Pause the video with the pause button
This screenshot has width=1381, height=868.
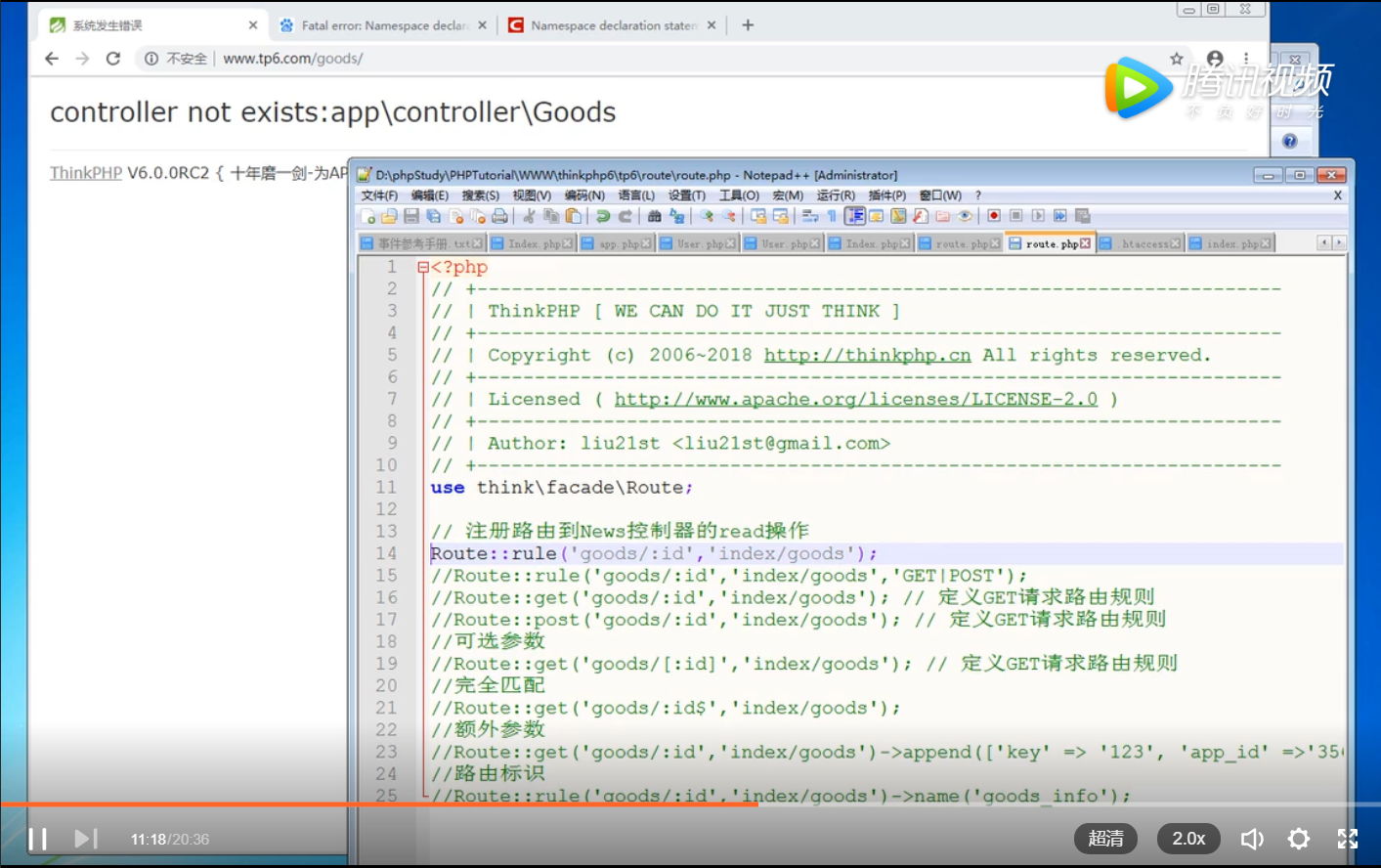pos(37,839)
